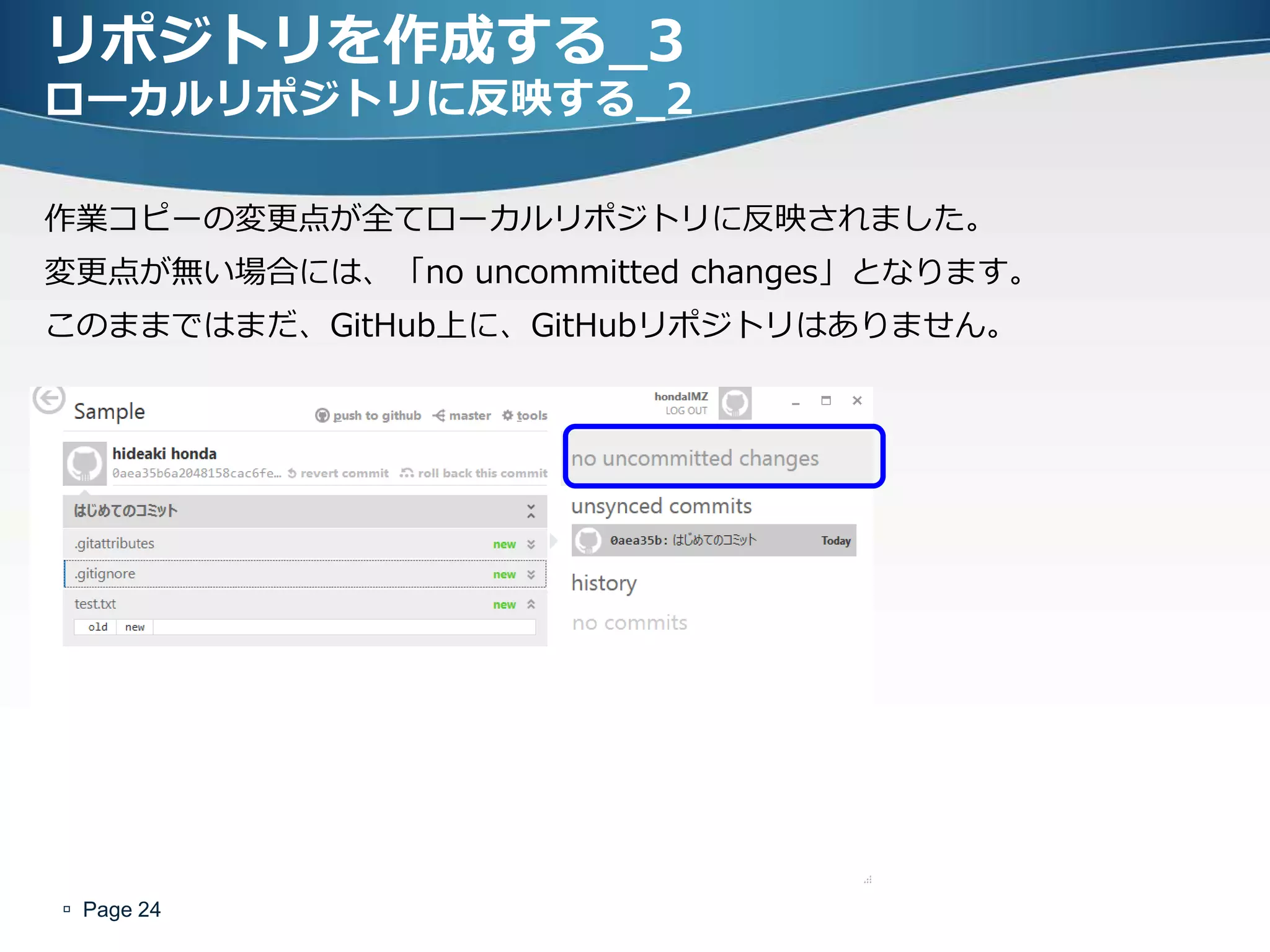Click the hideaki honda author name
This screenshot has height=952, width=1270.
tap(164, 454)
